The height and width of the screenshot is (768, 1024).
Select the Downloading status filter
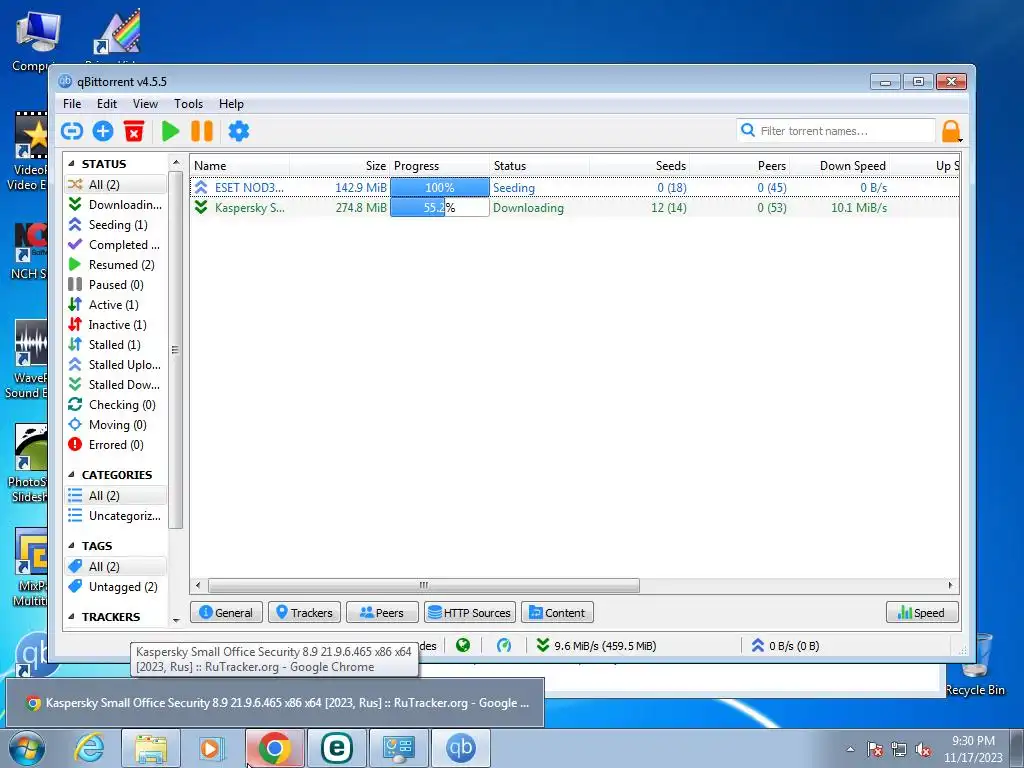(x=116, y=204)
